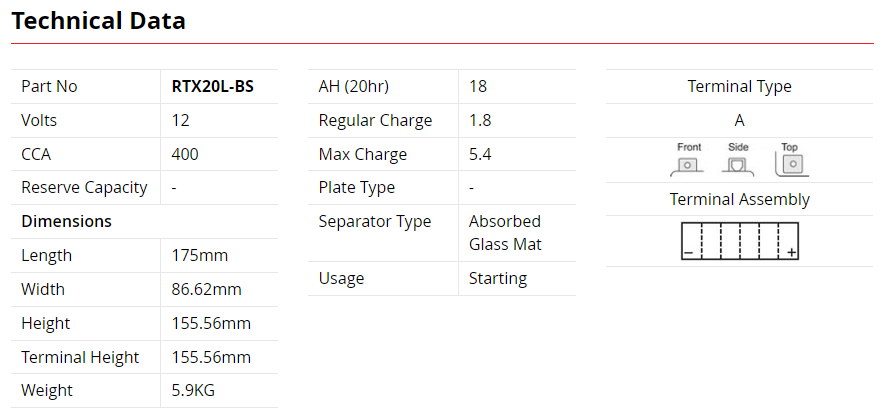Select the RTX20L-BS part number

point(213,86)
